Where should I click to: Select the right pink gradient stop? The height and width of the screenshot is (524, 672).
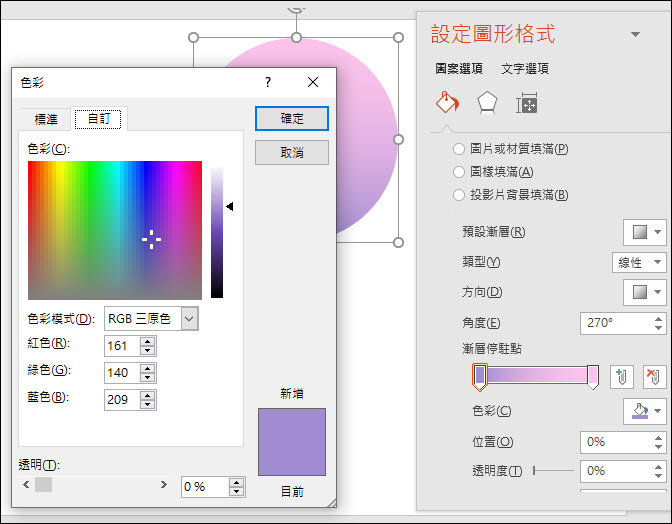coord(593,377)
